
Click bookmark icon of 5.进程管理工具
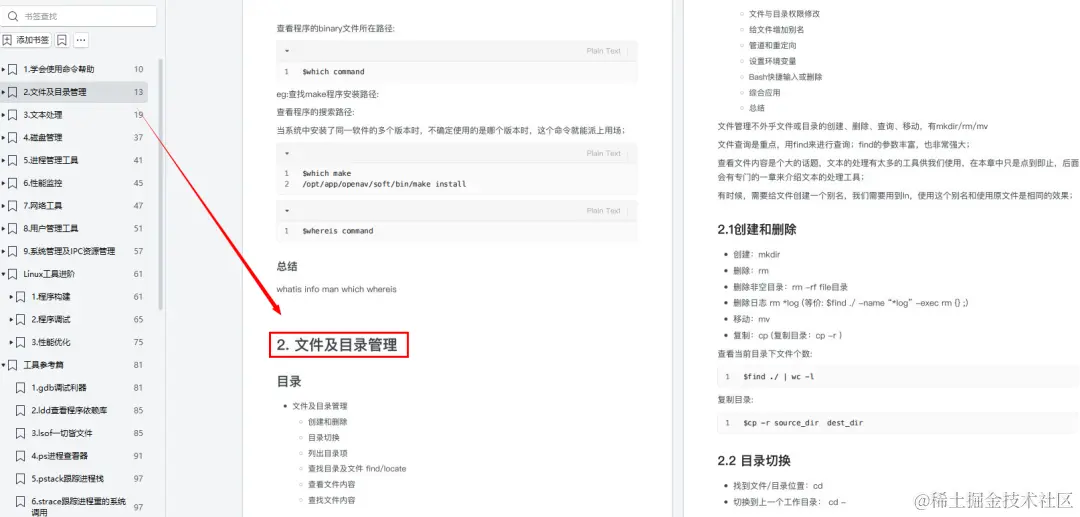12,160
